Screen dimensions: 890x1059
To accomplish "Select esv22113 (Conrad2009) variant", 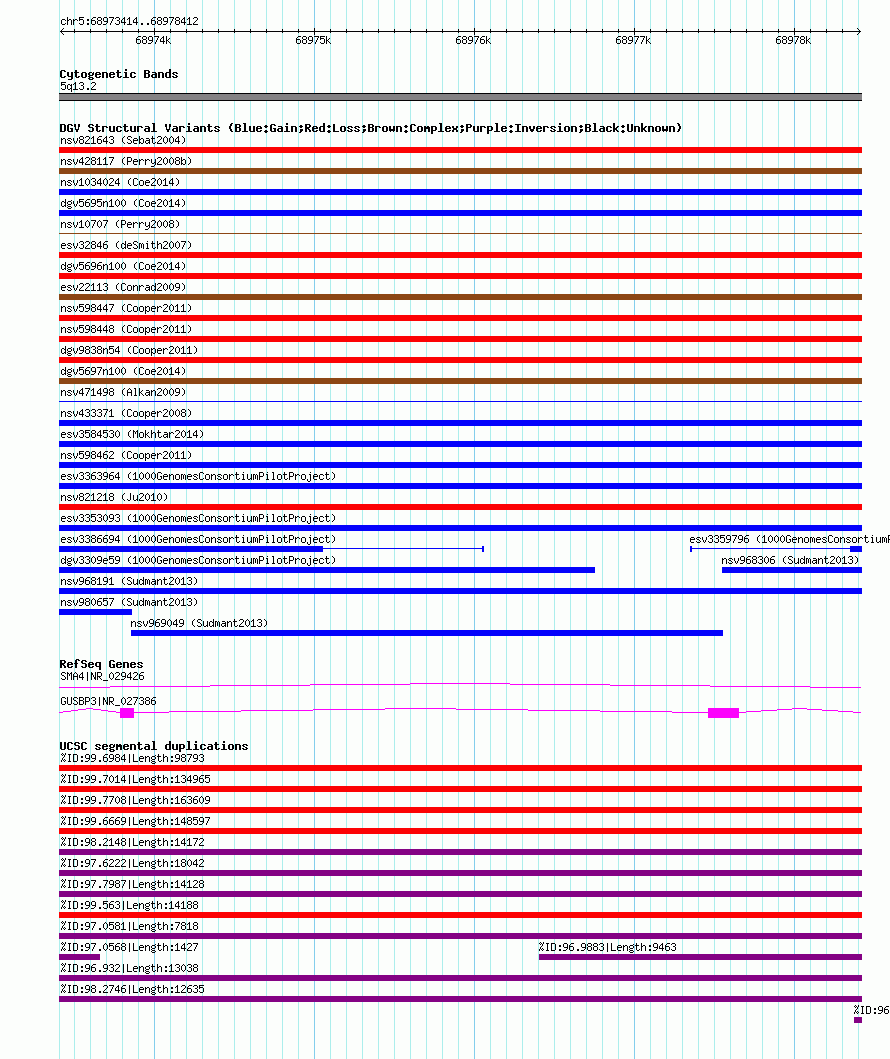I will pos(123,287).
